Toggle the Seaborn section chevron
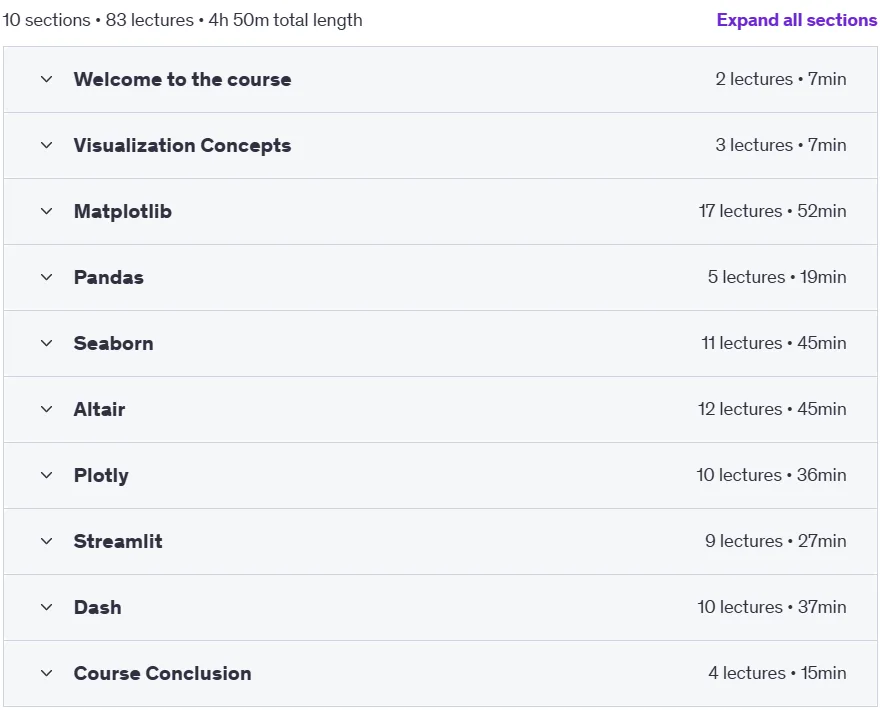This screenshot has width=880, height=710. [x=47, y=343]
